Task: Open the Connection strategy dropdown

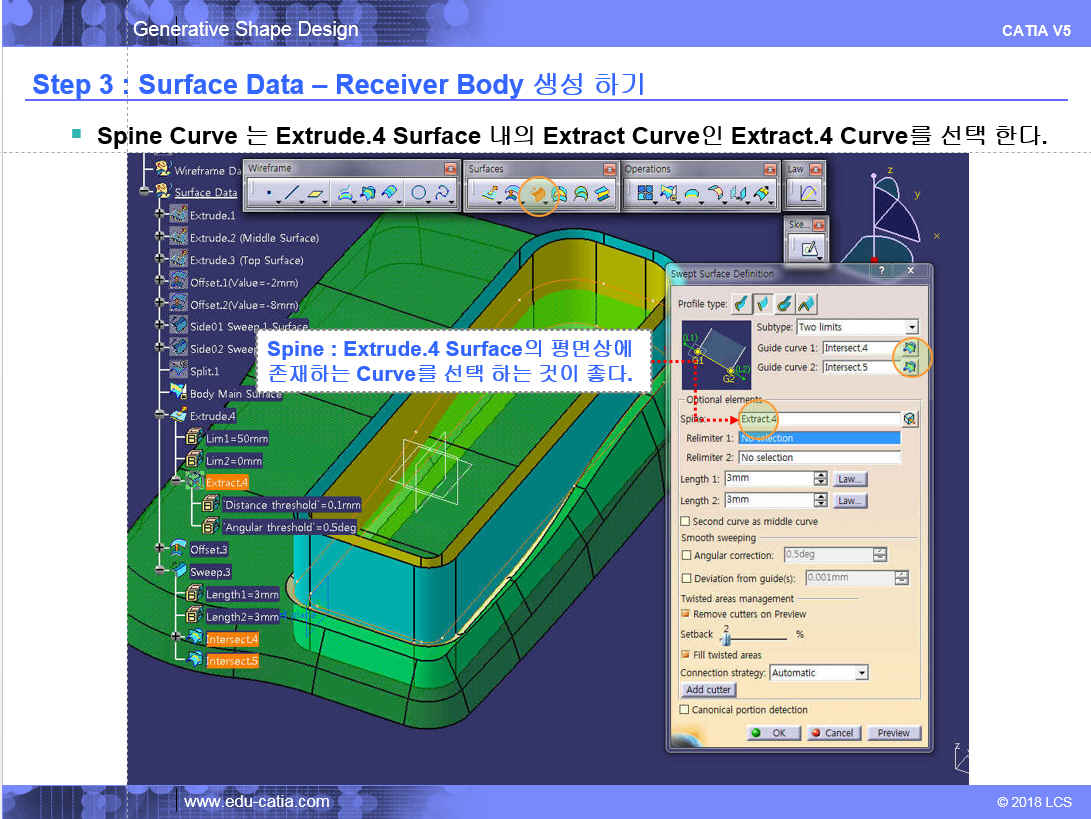Action: 861,673
